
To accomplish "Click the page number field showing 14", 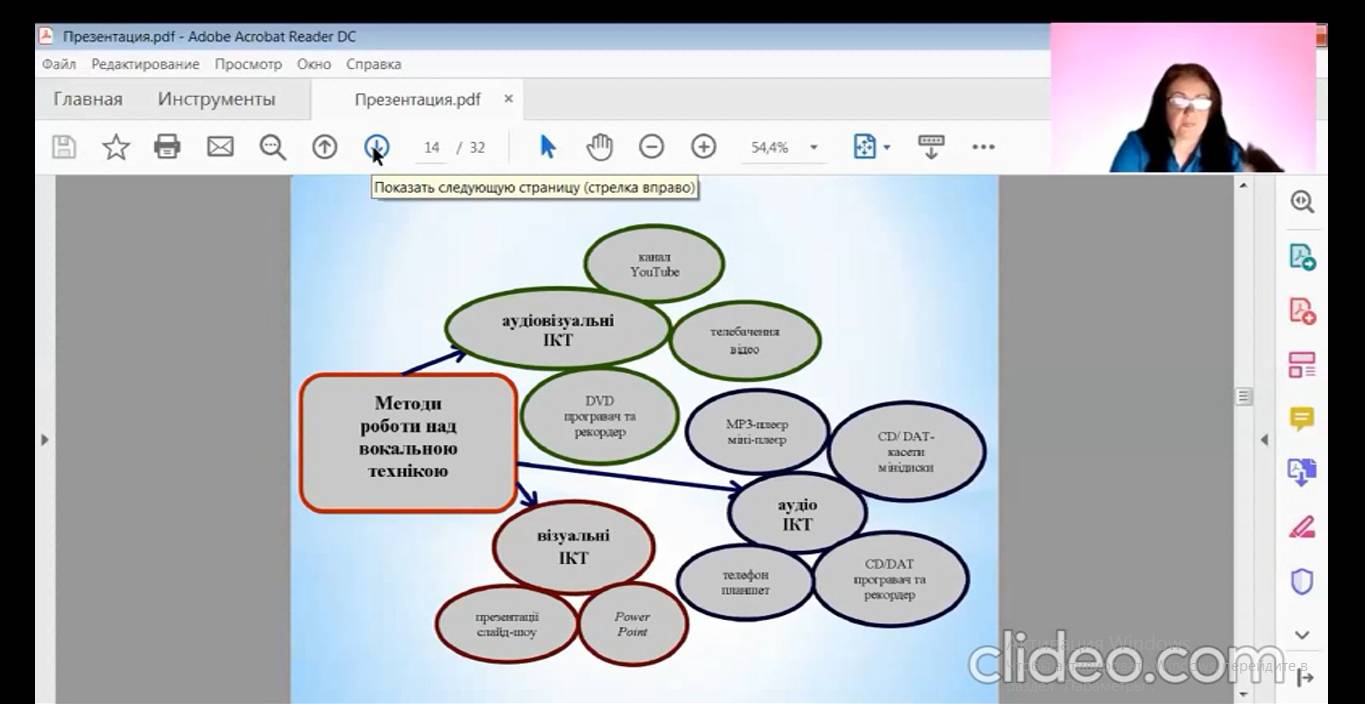I will 431,148.
